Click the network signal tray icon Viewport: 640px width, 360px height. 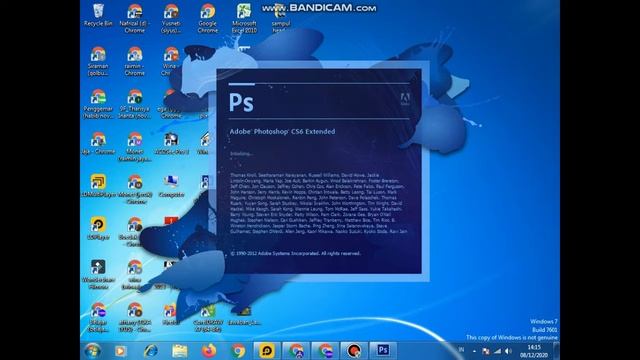pos(497,351)
